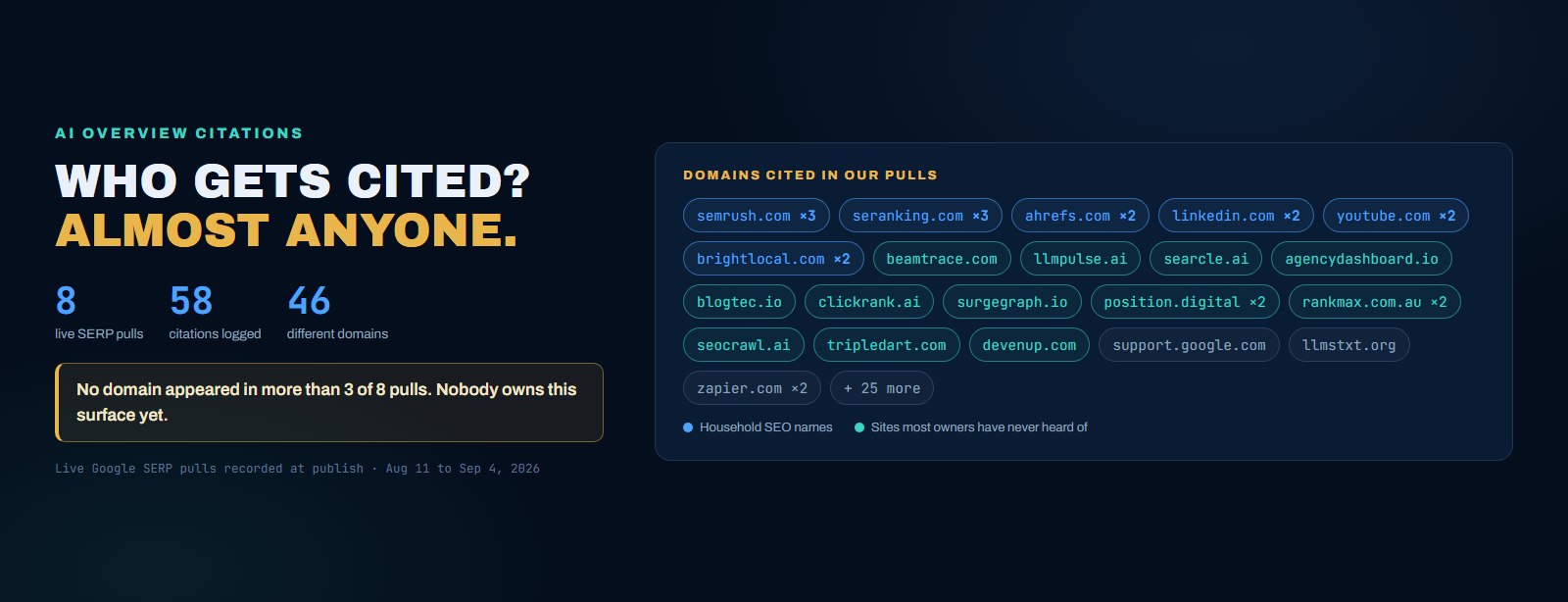1568x602 pixels.
Task: Click the live SERP pulls label
Action: coord(99,334)
